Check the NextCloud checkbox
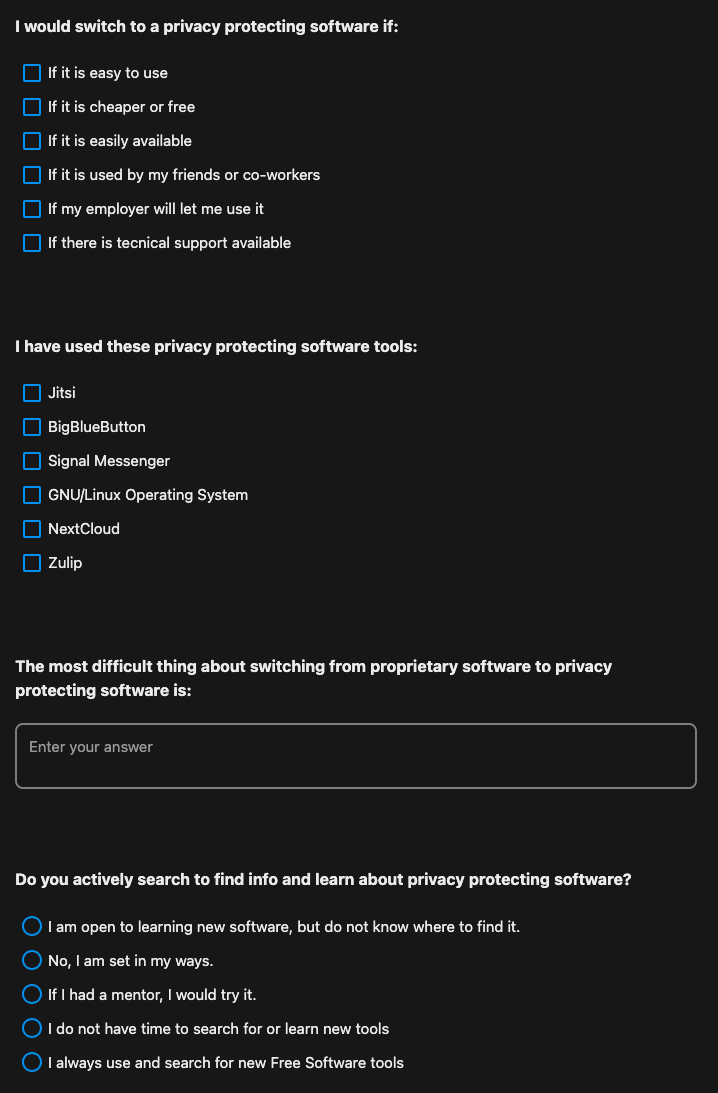 [32, 529]
